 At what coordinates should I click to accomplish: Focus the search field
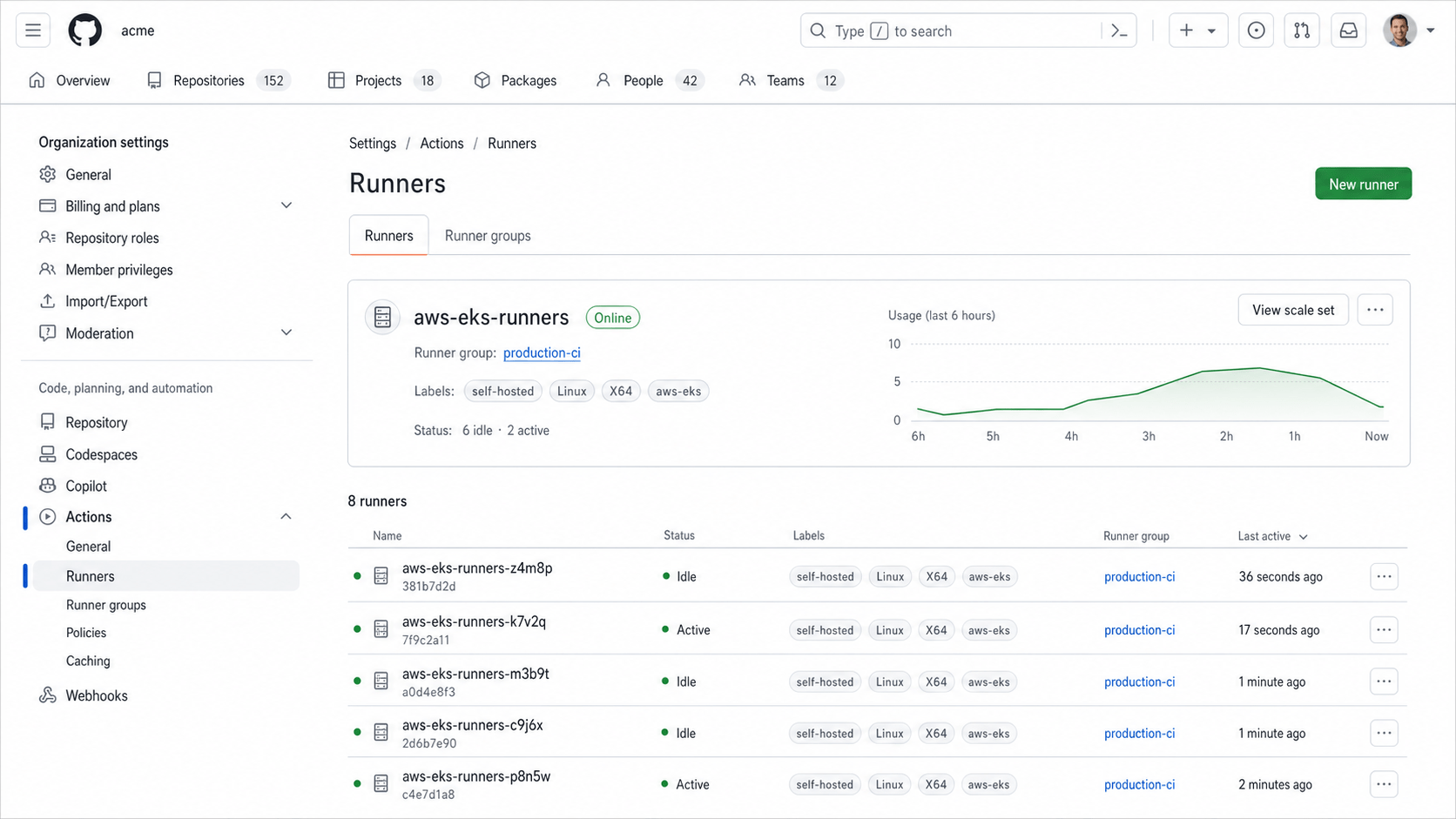968,30
